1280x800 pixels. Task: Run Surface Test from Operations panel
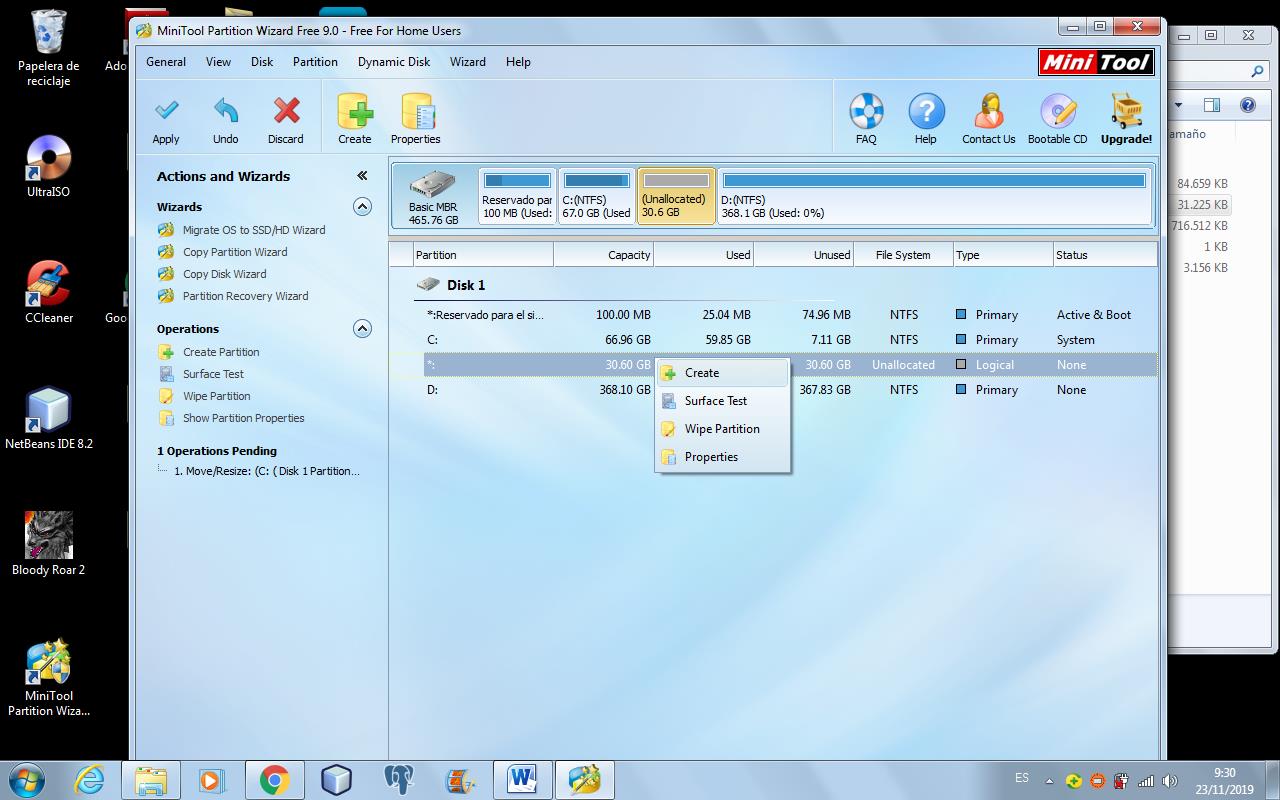click(213, 374)
